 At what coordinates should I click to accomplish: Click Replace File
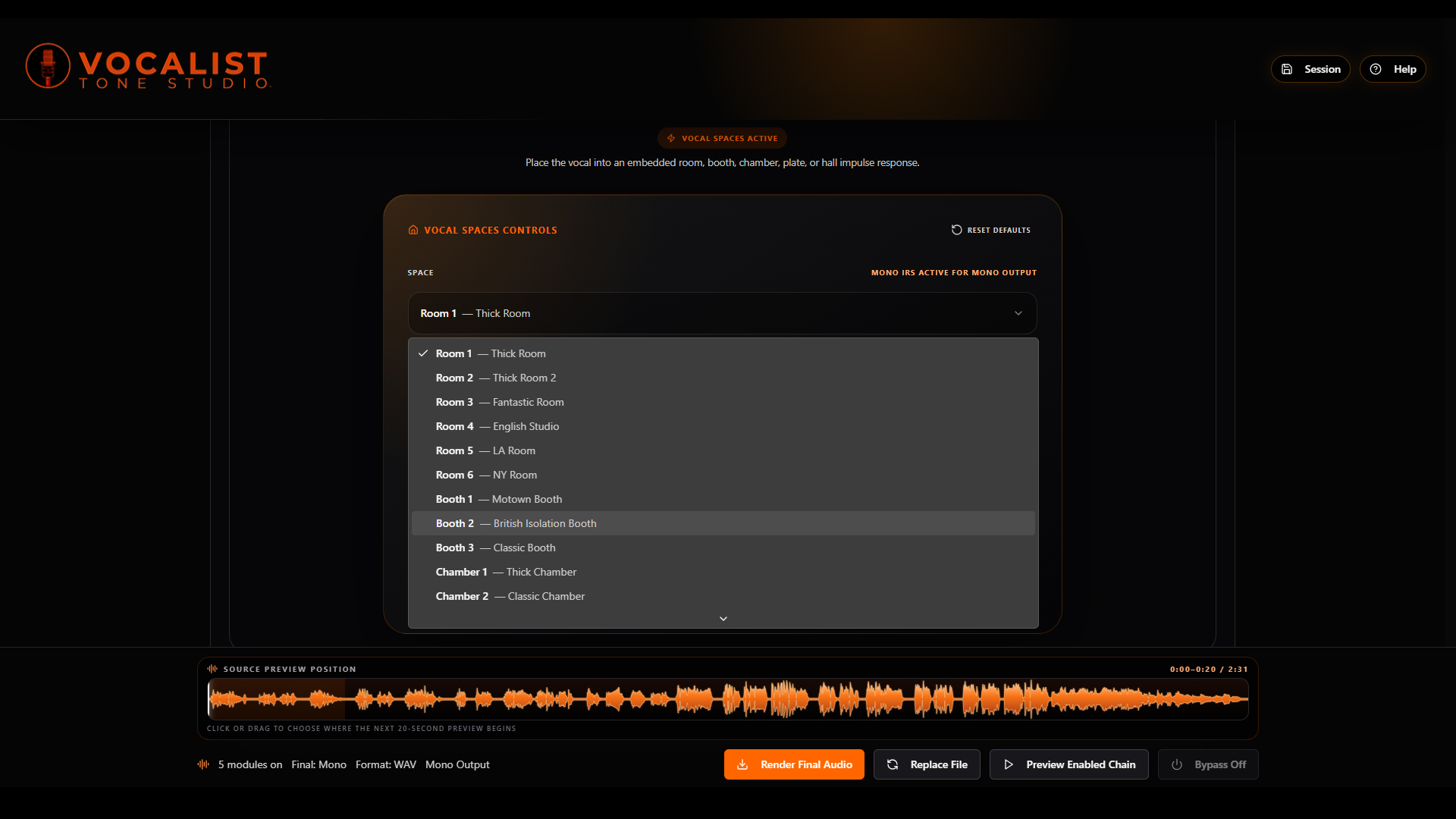click(x=927, y=764)
